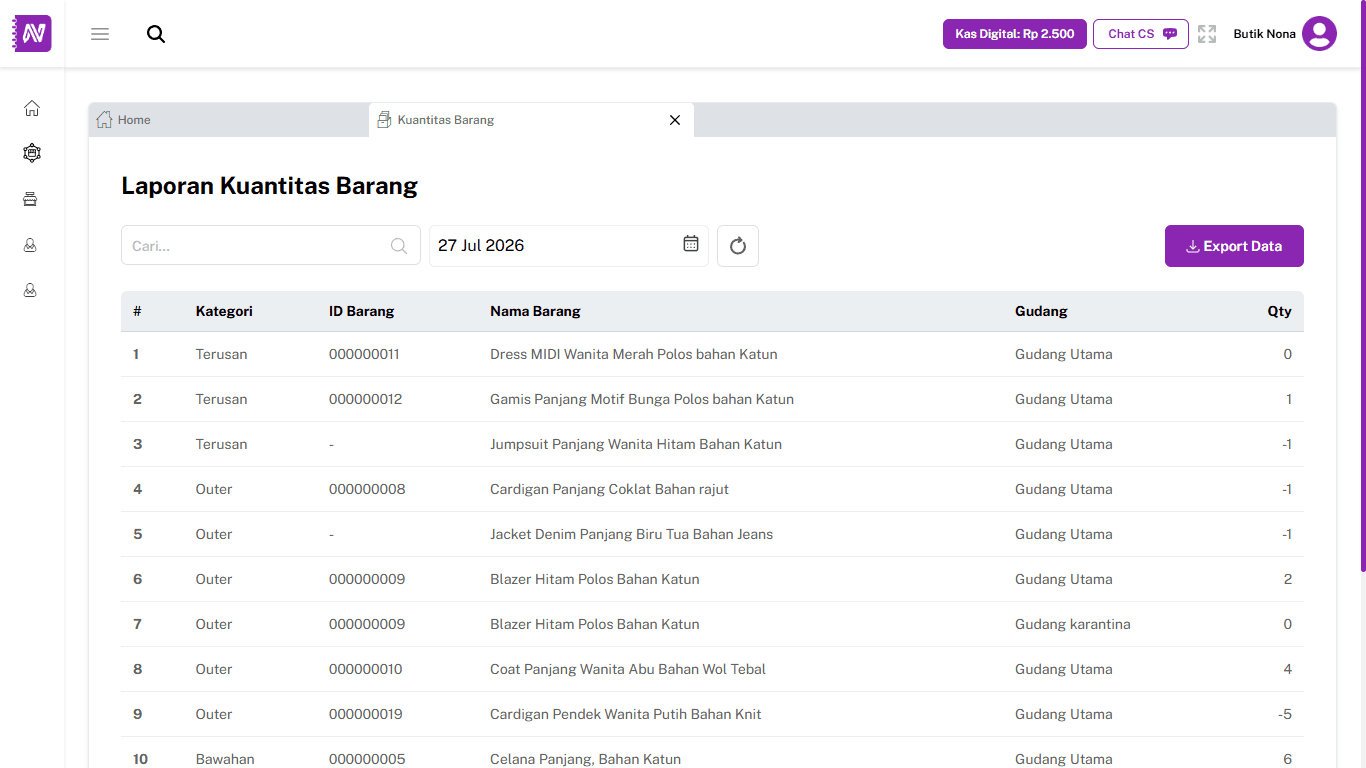
Task: Toggle fullscreen mode icon
Action: (x=1207, y=34)
